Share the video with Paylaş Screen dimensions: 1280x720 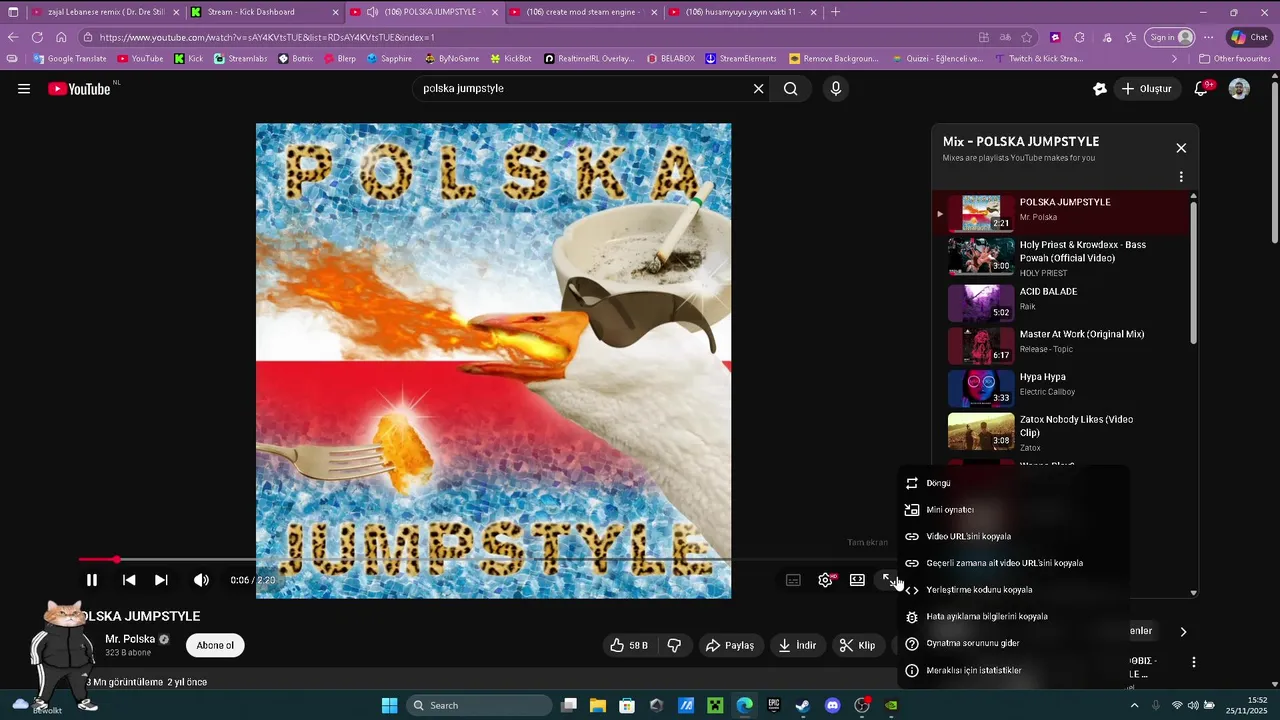pos(730,646)
